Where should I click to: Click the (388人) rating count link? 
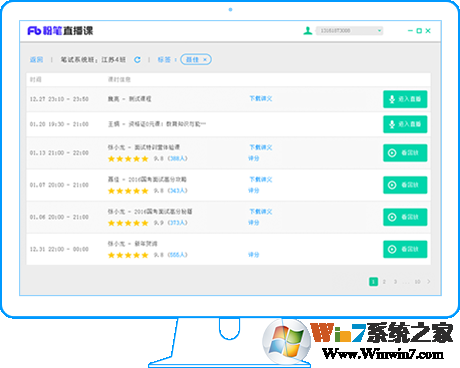177,158
